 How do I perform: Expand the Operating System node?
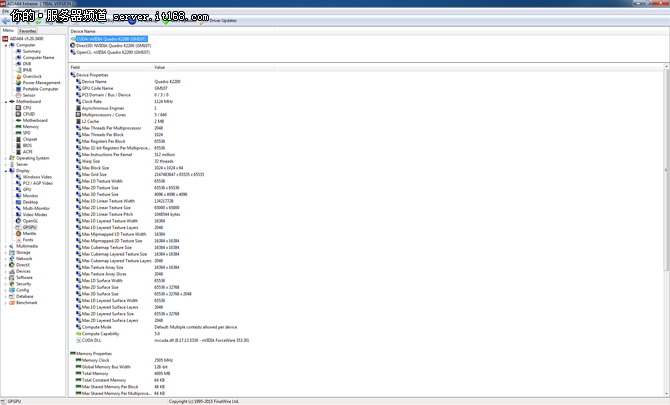point(6,158)
